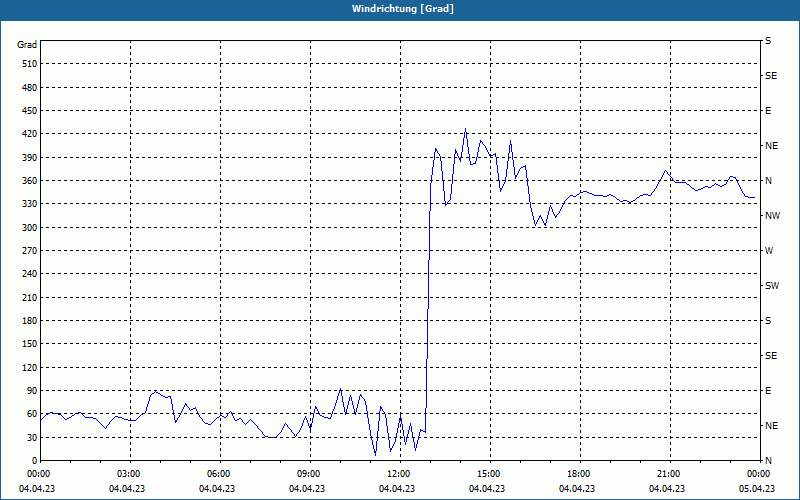Select the 330 degree axis label

coord(30,204)
